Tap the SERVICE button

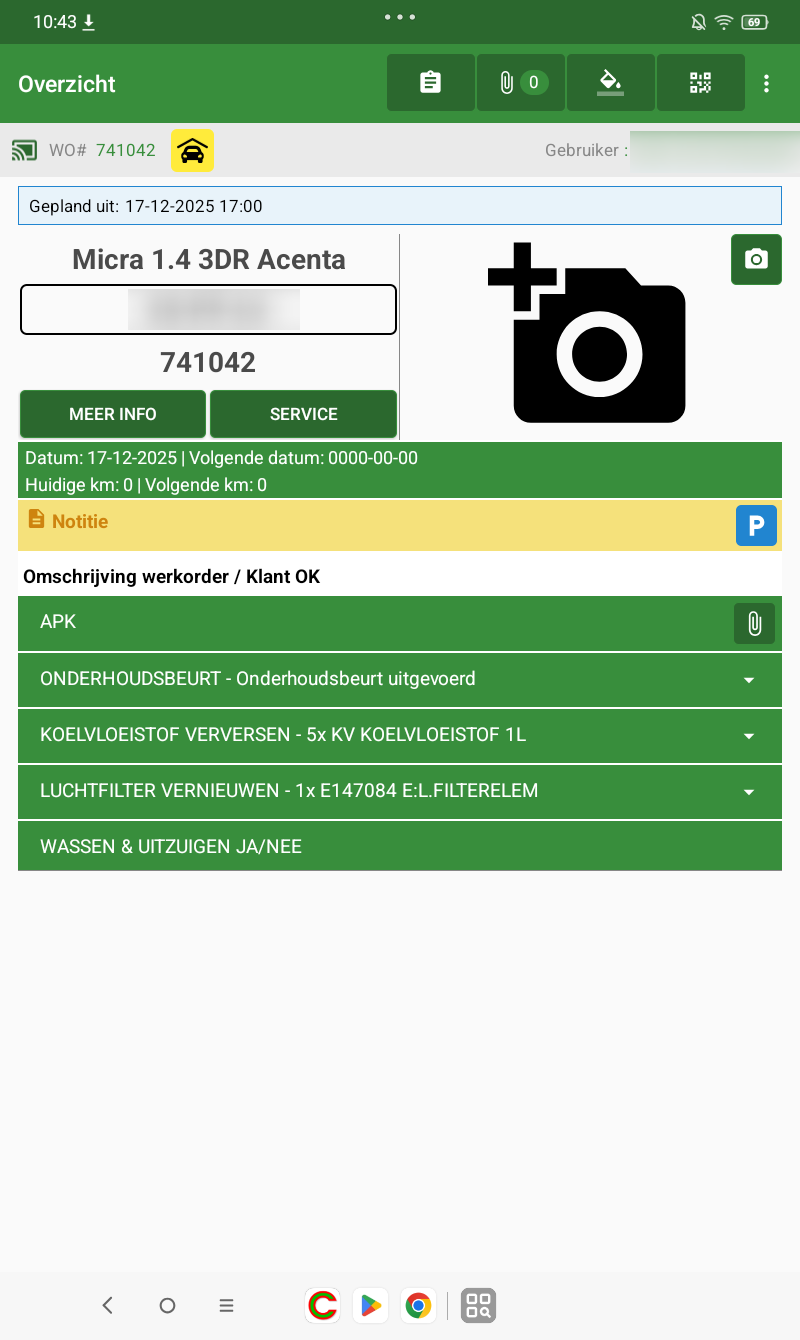304,414
